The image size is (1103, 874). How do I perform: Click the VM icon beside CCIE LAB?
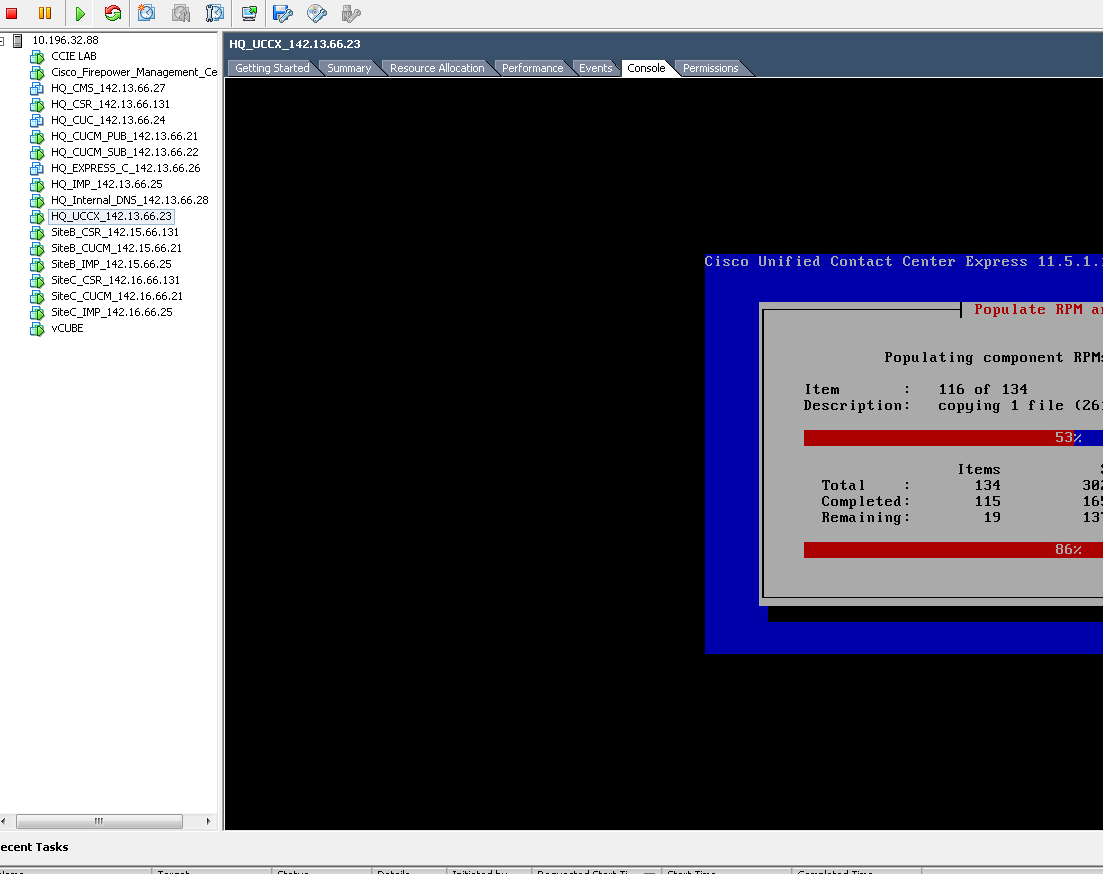pos(37,56)
